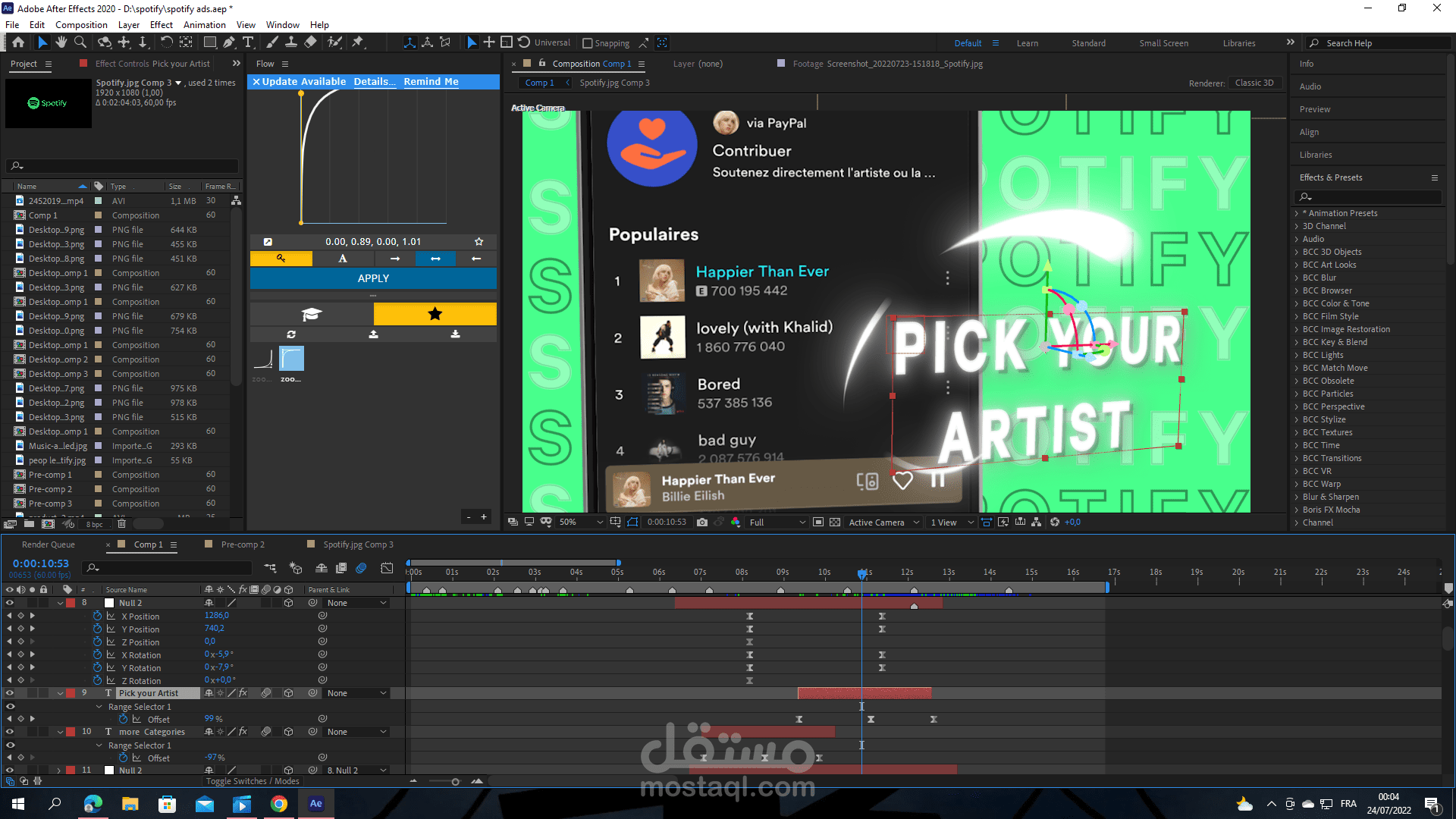Select the Hand tool
The width and height of the screenshot is (1456, 819).
click(x=61, y=42)
